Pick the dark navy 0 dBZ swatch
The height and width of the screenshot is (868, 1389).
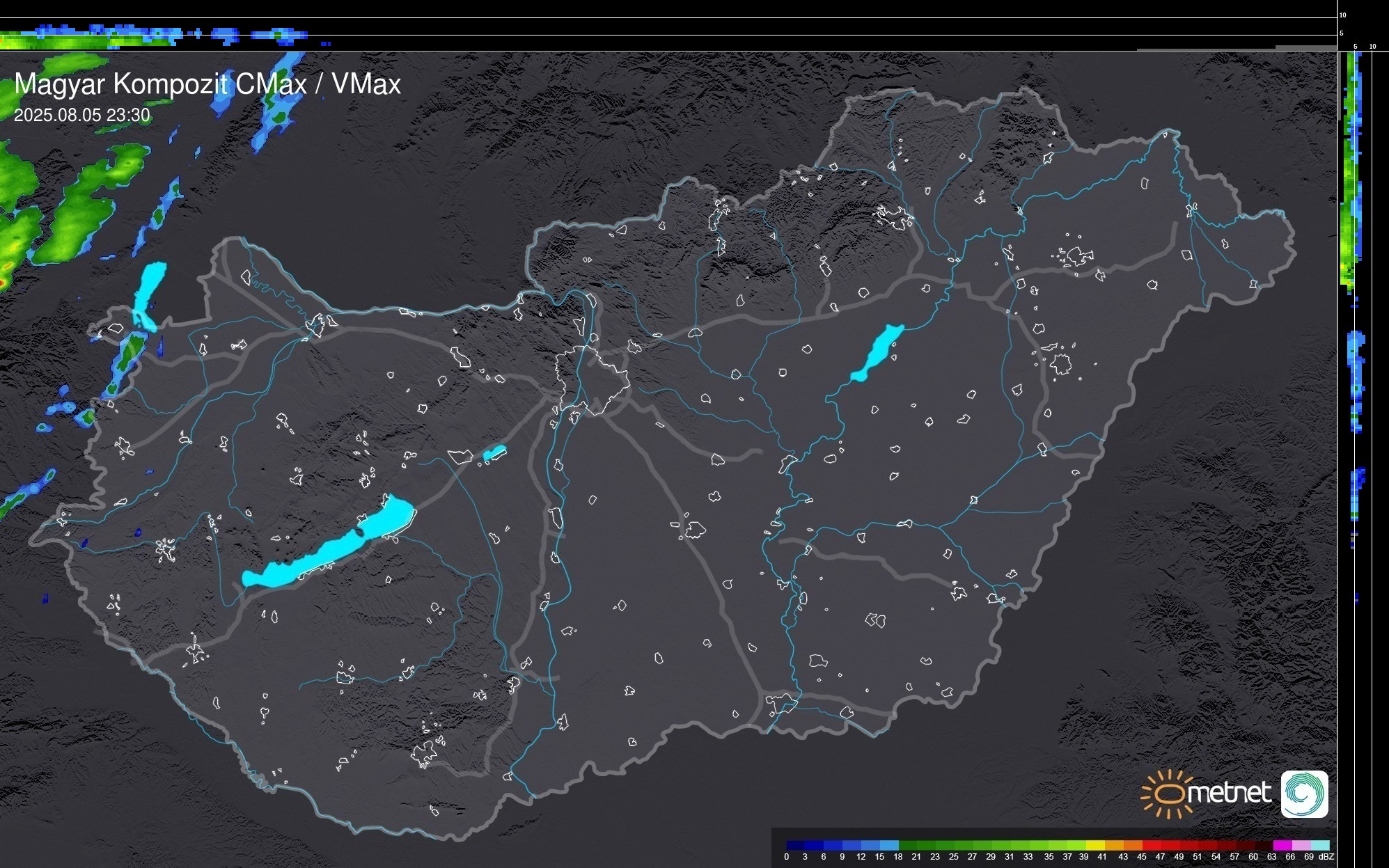click(796, 846)
